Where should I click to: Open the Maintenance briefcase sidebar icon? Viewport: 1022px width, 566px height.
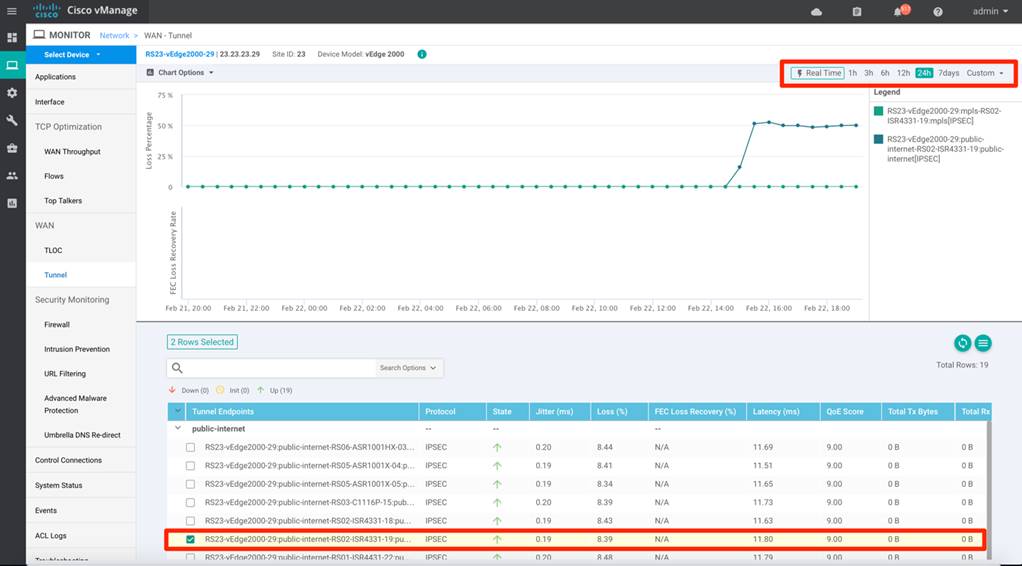tap(12, 148)
